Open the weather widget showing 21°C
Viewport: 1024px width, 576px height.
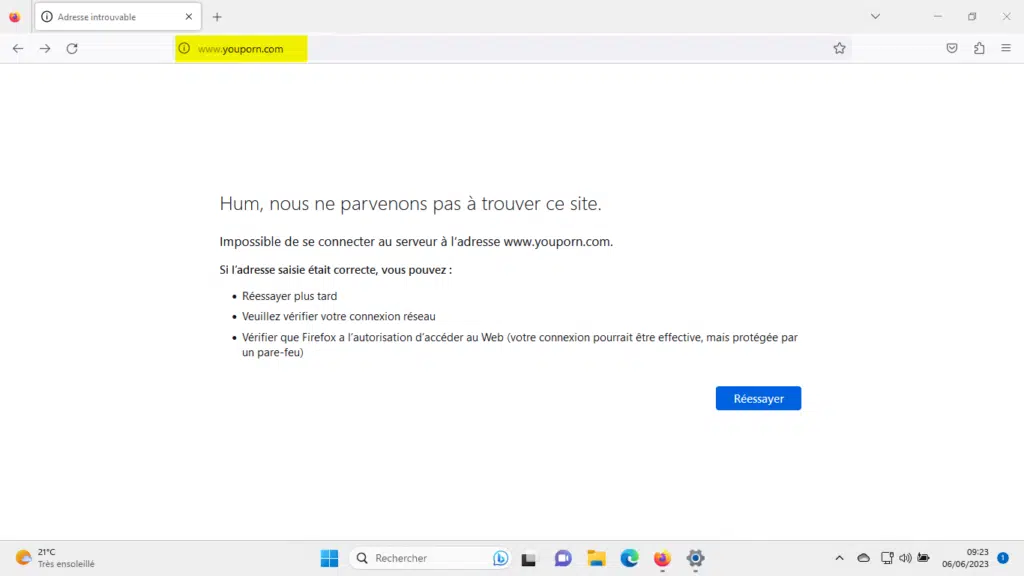[x=55, y=558]
